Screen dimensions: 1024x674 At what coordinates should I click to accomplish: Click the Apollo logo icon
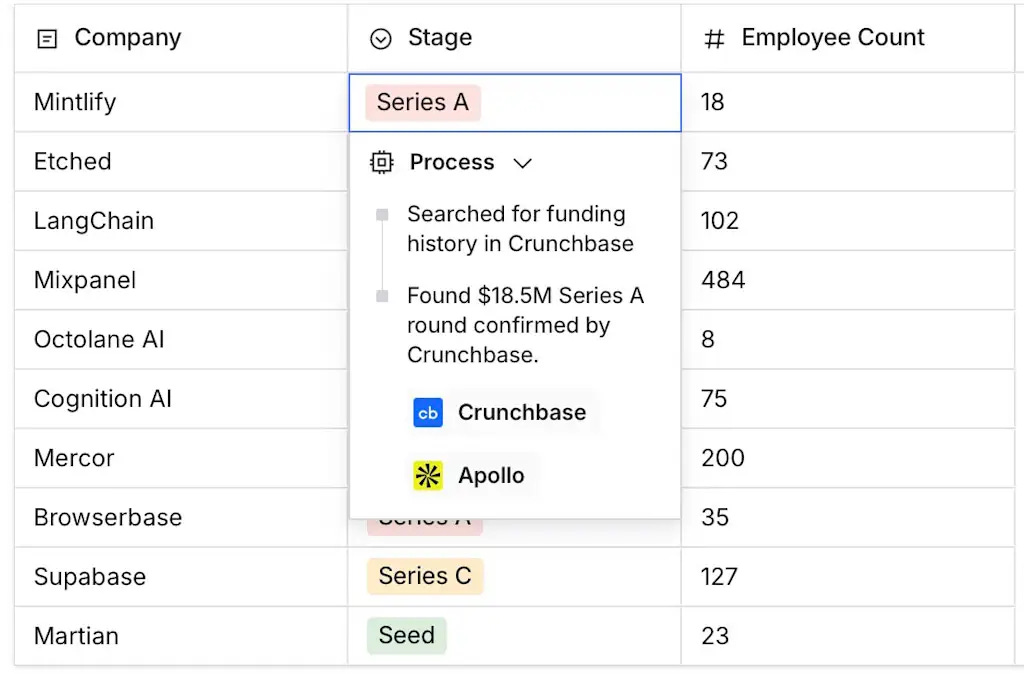point(428,476)
